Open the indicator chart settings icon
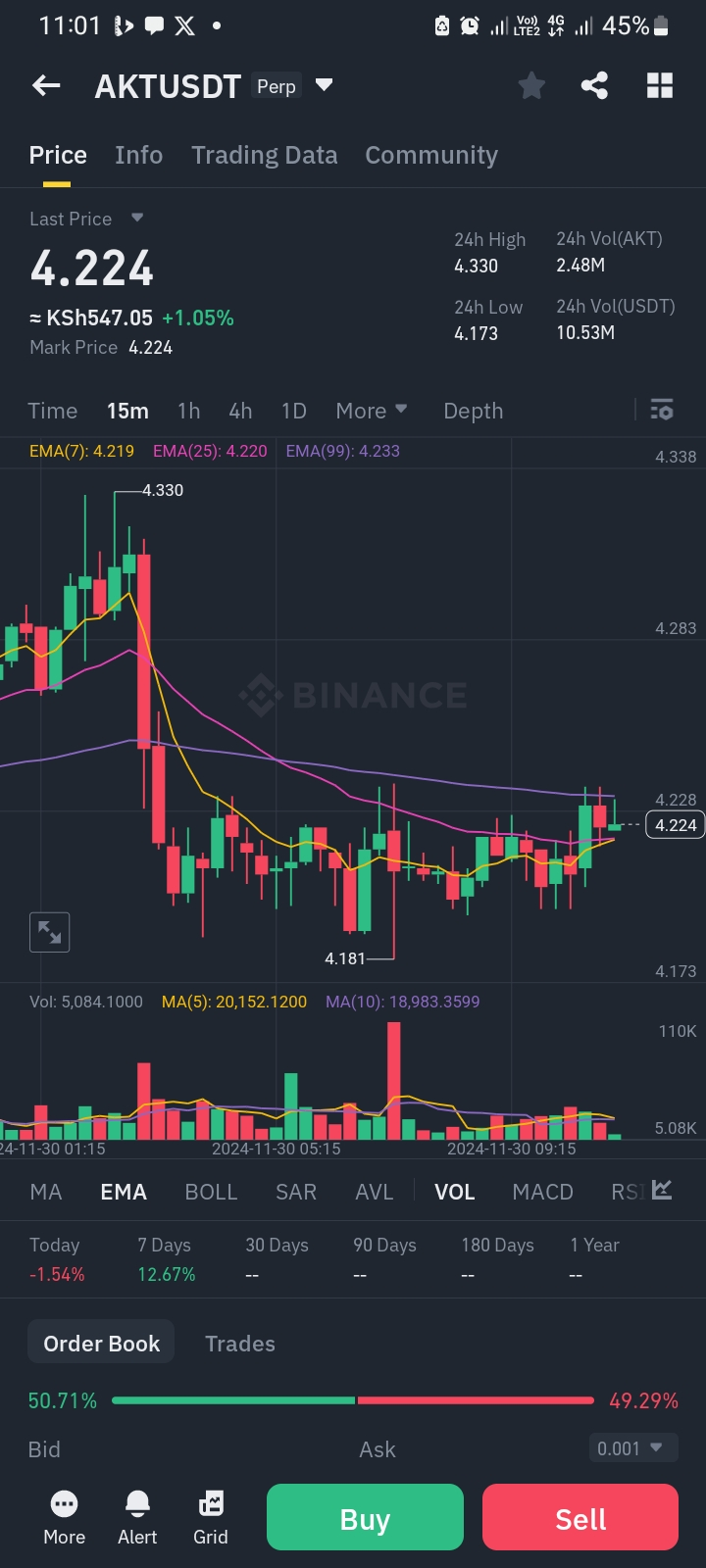 pos(662,1190)
